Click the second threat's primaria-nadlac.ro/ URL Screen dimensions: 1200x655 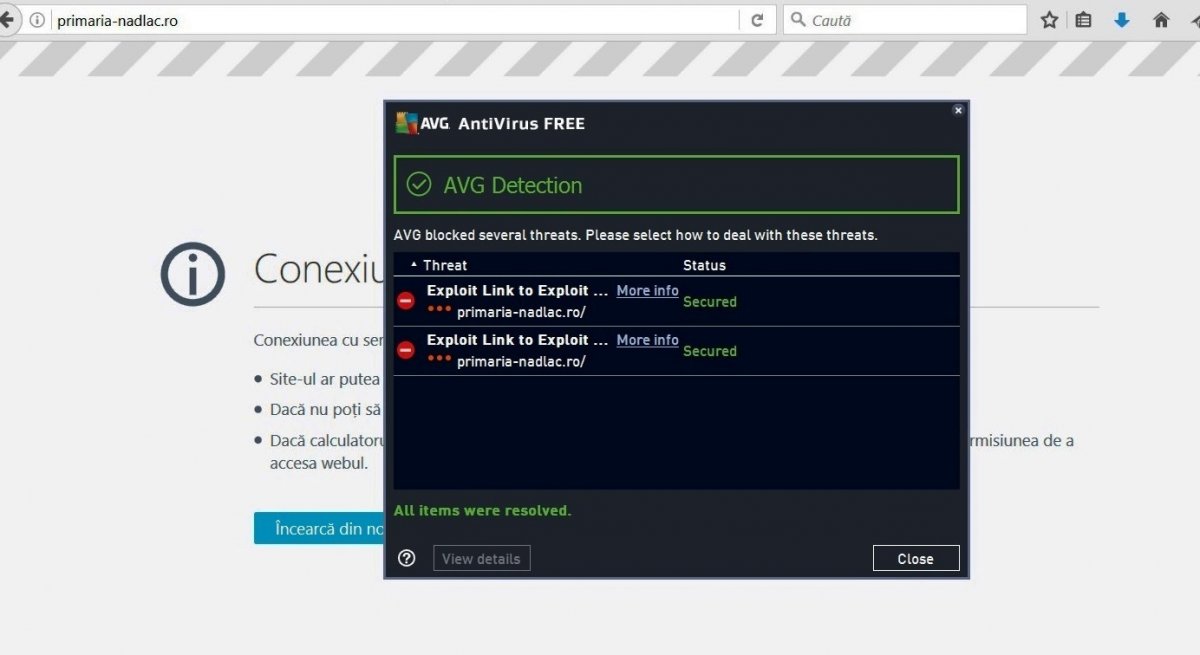pyautogui.click(x=521, y=360)
